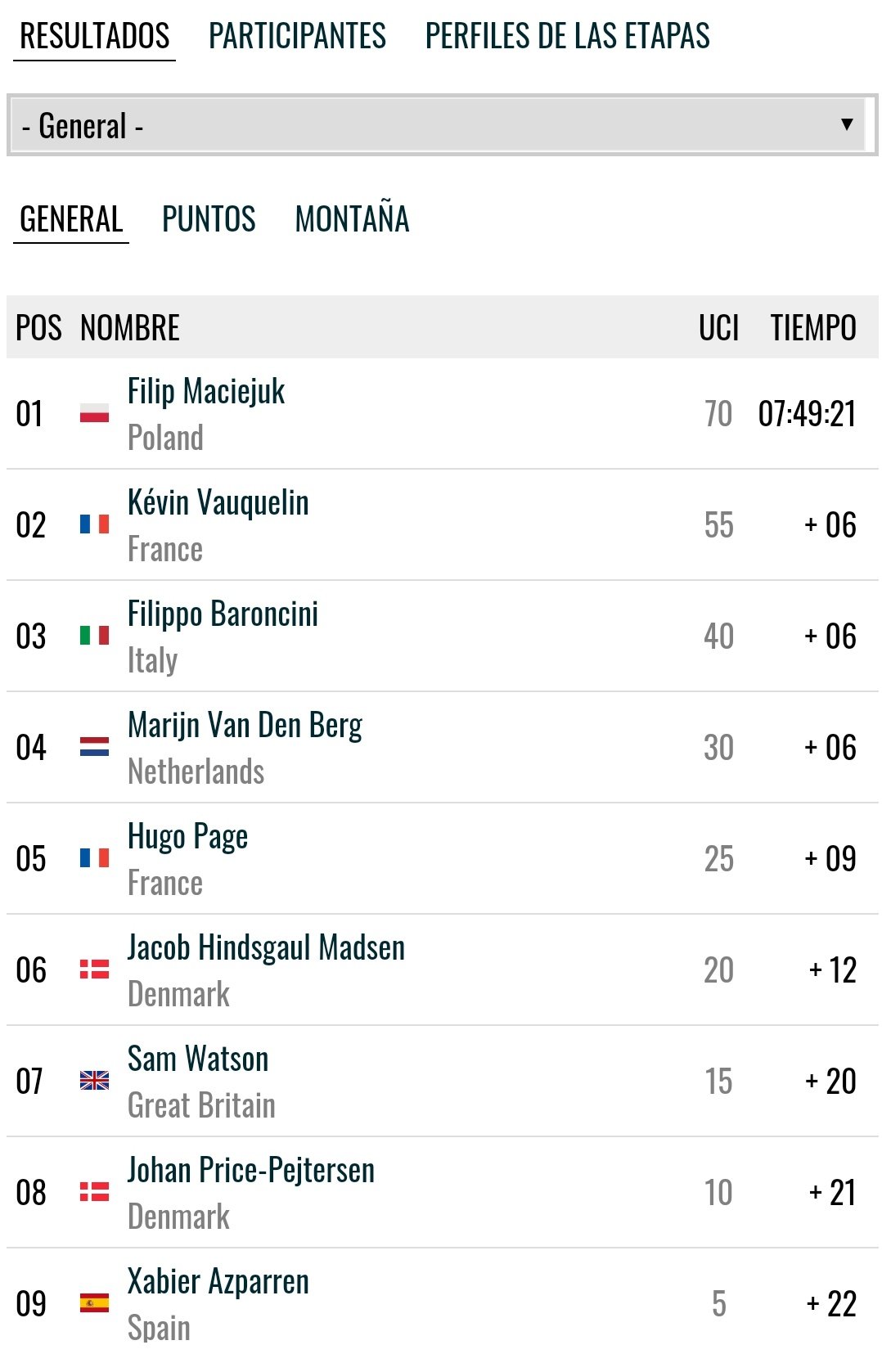Click Denmark flag beside Jacob Hindsgaul Madsen
The width and height of the screenshot is (882, 1372).
(x=94, y=969)
